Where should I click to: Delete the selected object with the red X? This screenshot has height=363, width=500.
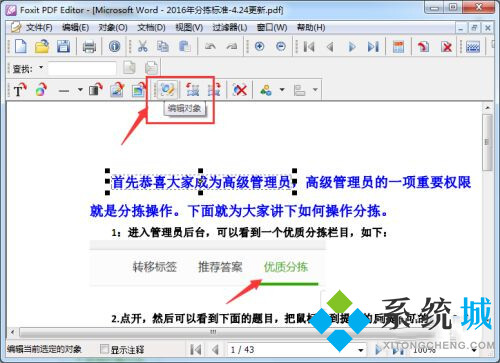239,89
